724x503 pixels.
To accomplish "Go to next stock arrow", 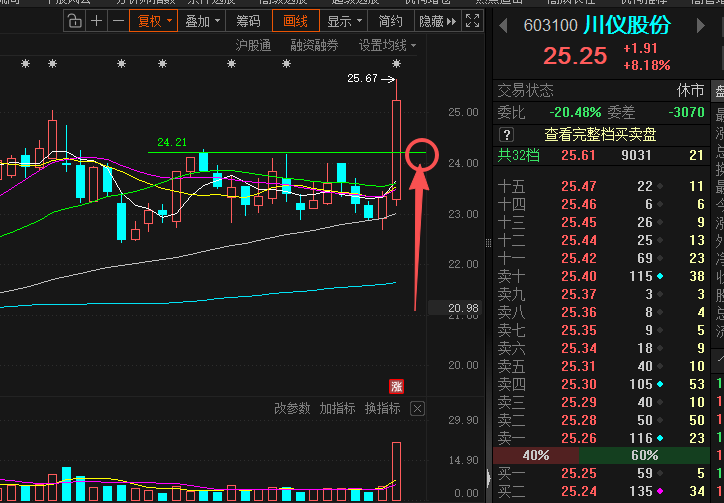I will (x=700, y=25).
